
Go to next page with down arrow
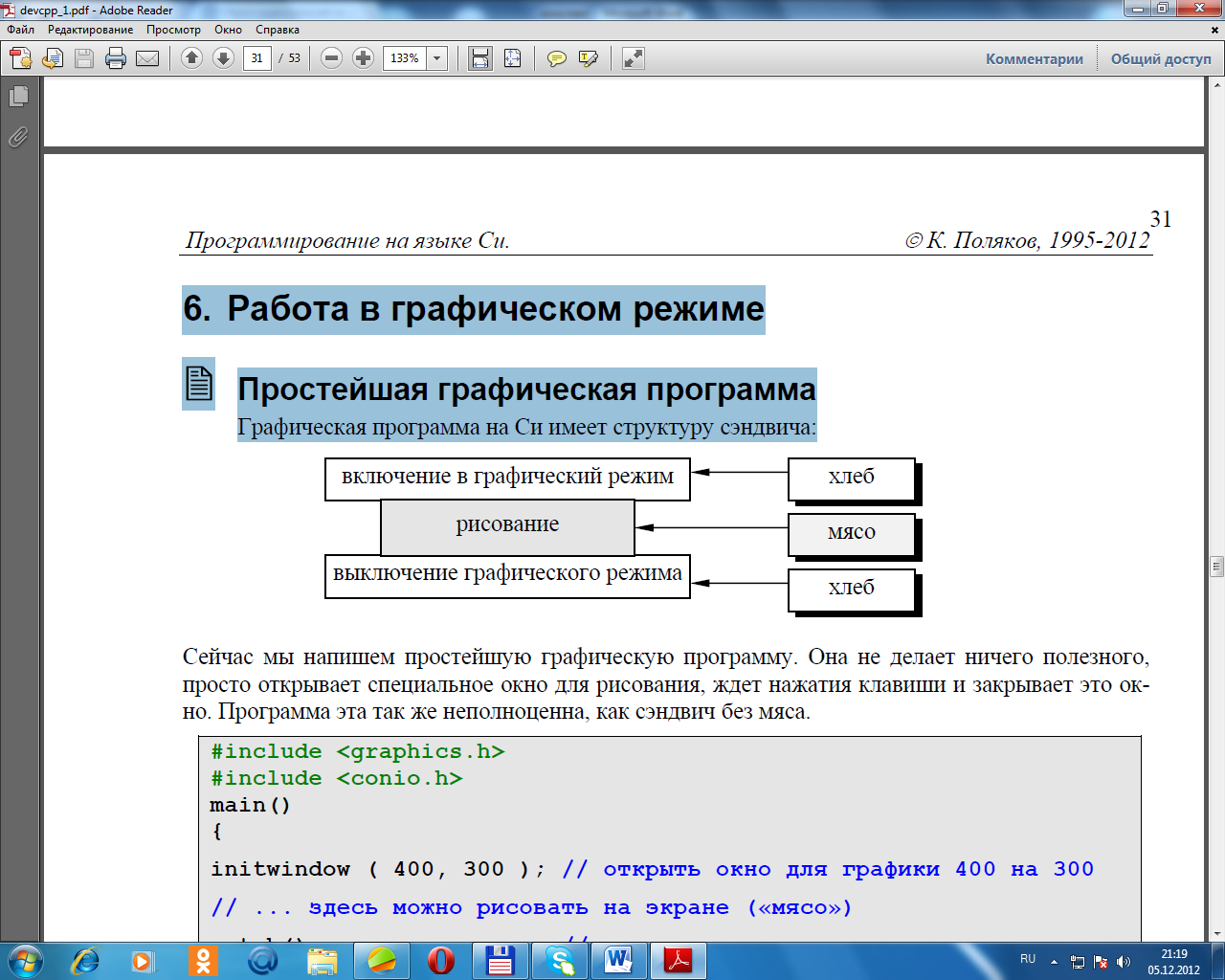pyautogui.click(x=223, y=58)
